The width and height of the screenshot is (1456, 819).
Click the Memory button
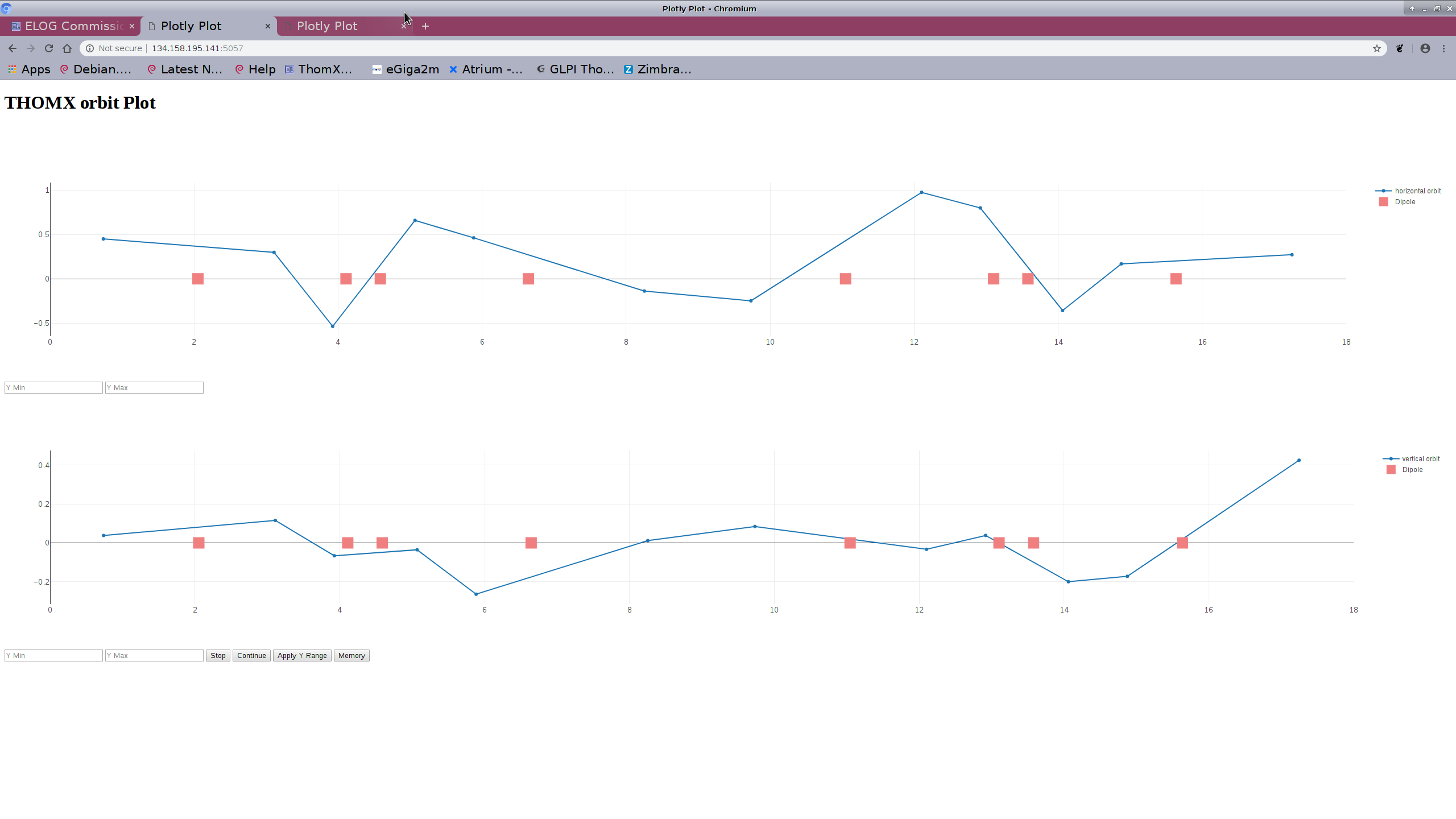[351, 656]
